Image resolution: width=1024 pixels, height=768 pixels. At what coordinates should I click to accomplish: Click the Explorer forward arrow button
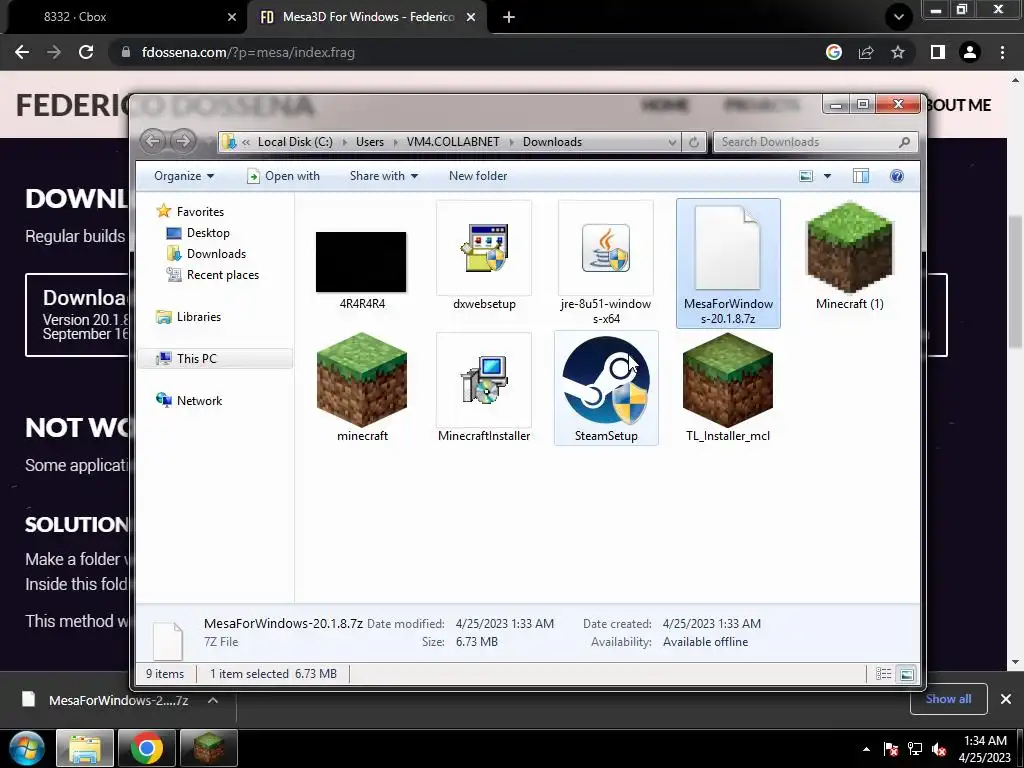pyautogui.click(x=183, y=141)
